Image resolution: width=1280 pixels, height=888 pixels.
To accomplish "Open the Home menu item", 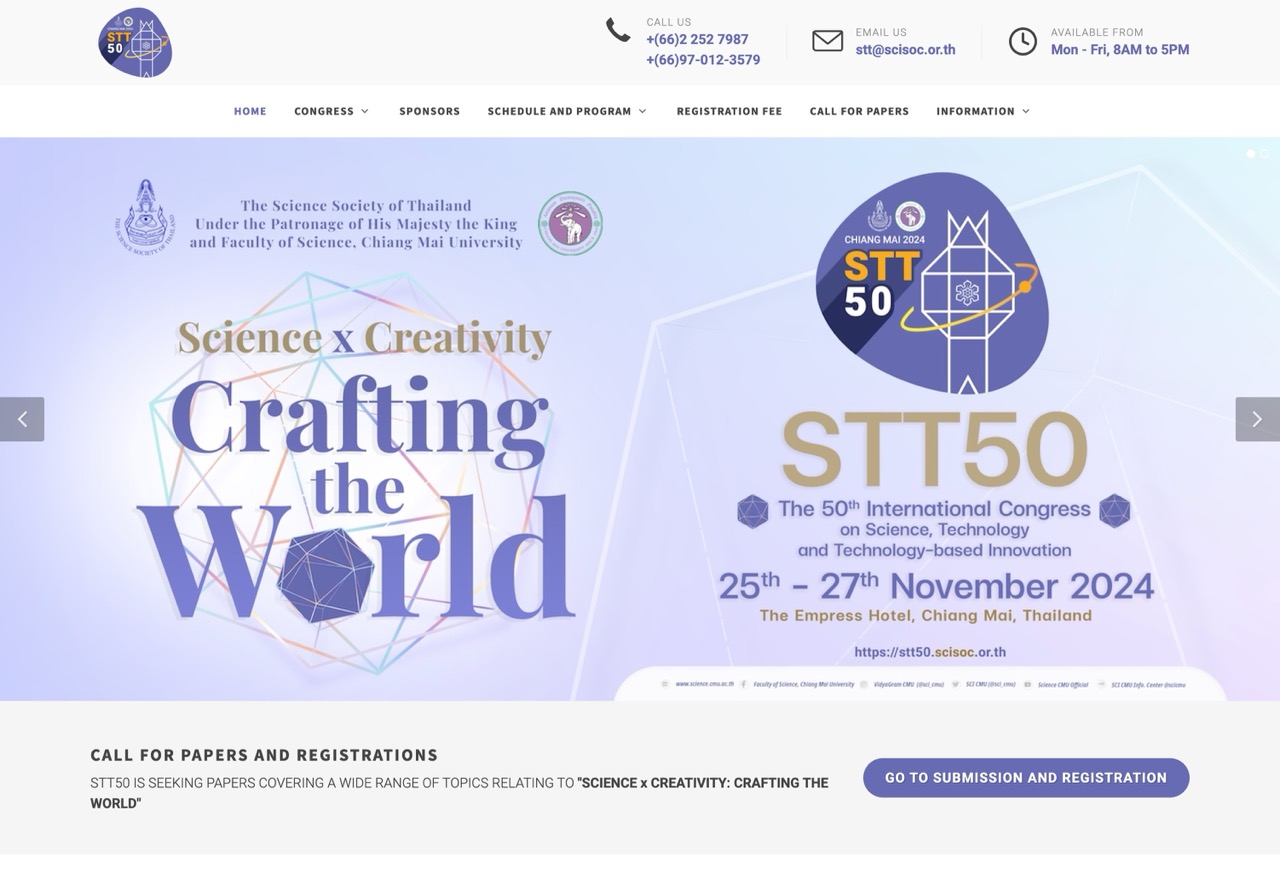I will pyautogui.click(x=250, y=111).
